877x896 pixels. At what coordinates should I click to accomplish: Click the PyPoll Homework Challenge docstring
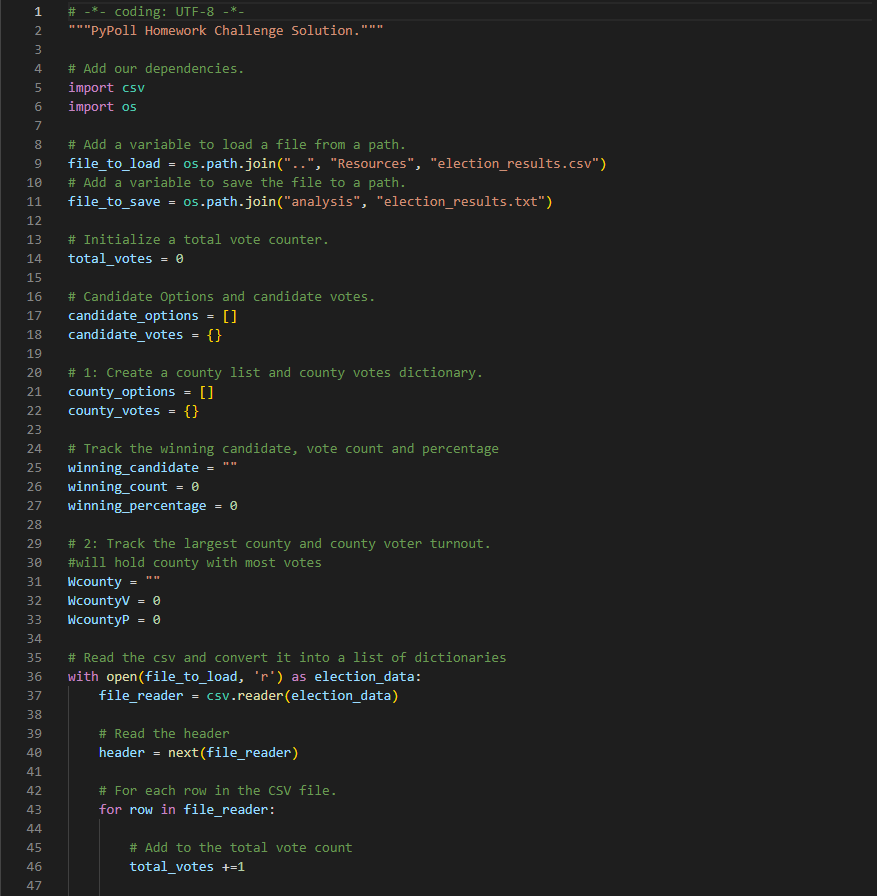226,31
